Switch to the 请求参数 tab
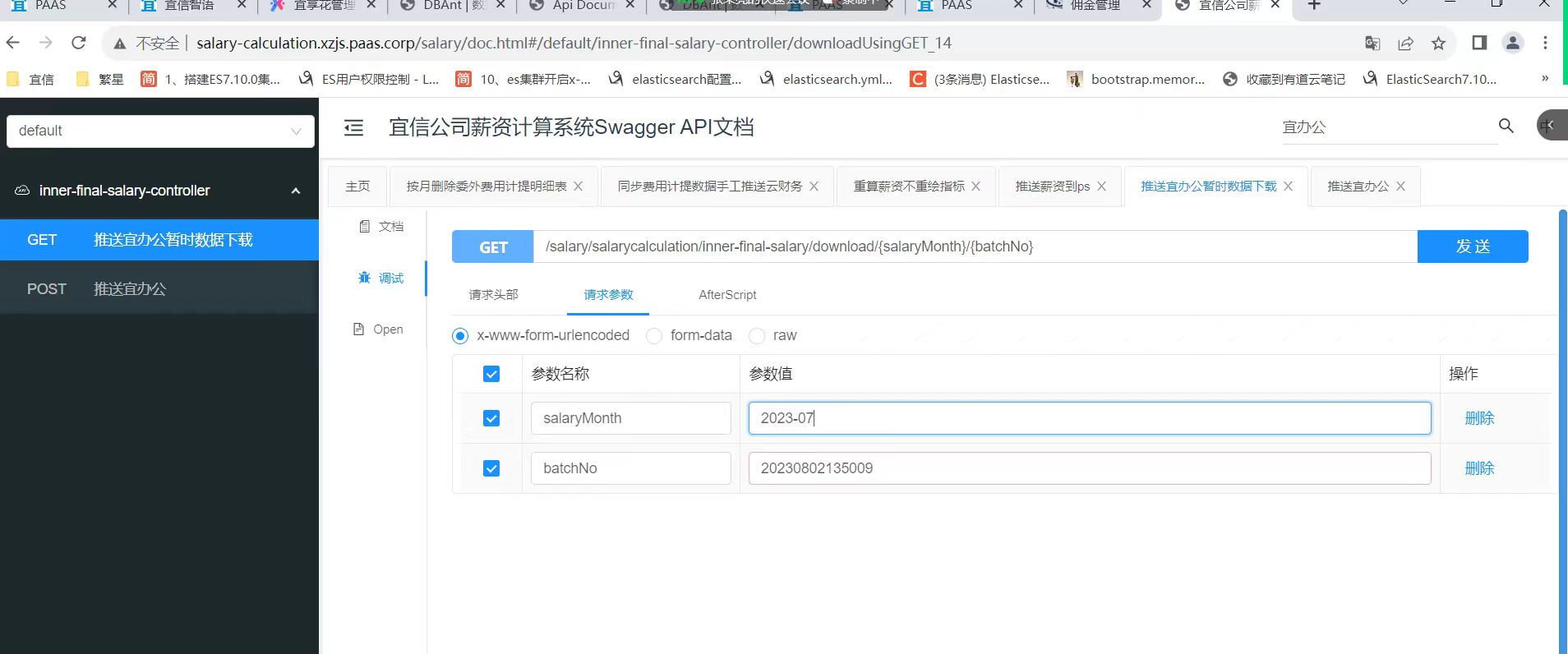Image resolution: width=1568 pixels, height=654 pixels. point(608,295)
